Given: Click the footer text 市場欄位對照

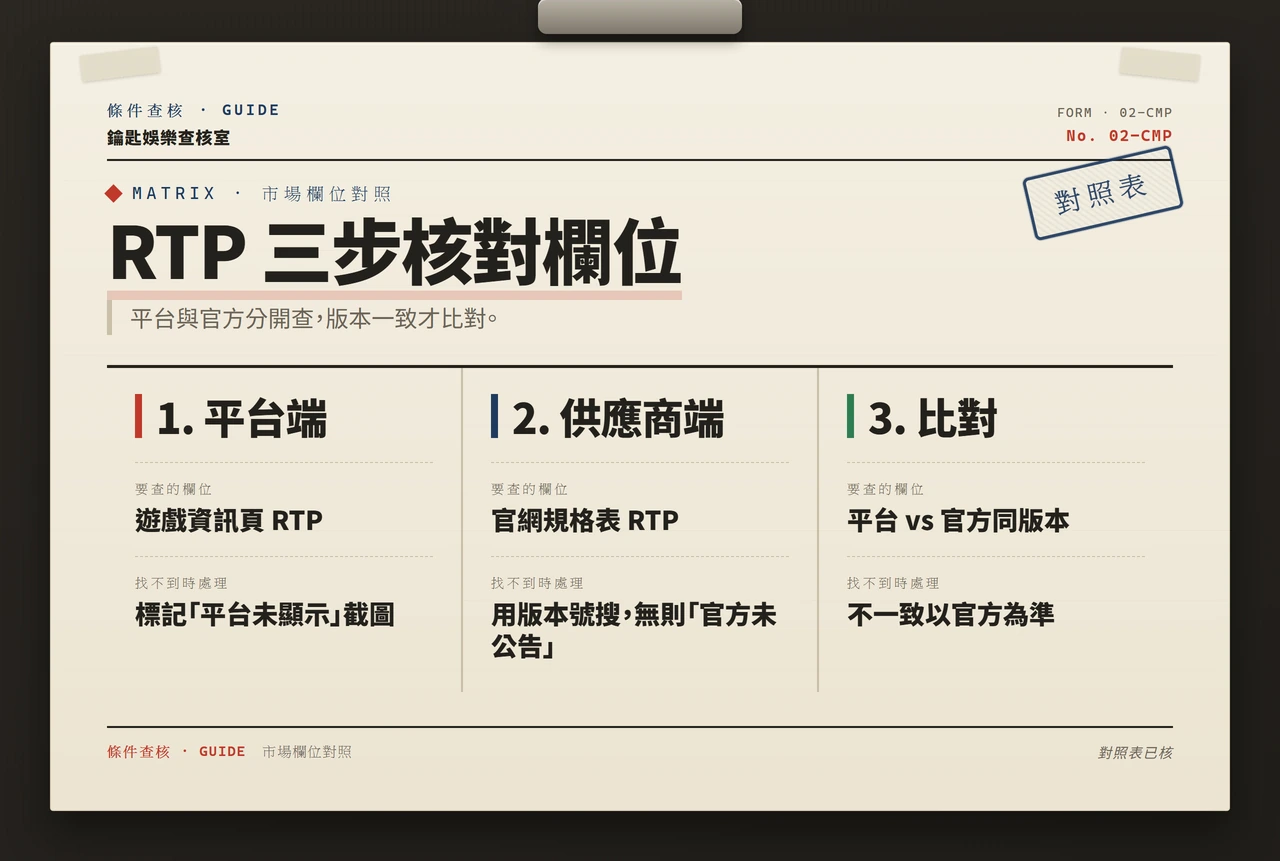Looking at the screenshot, I should coord(307,751).
